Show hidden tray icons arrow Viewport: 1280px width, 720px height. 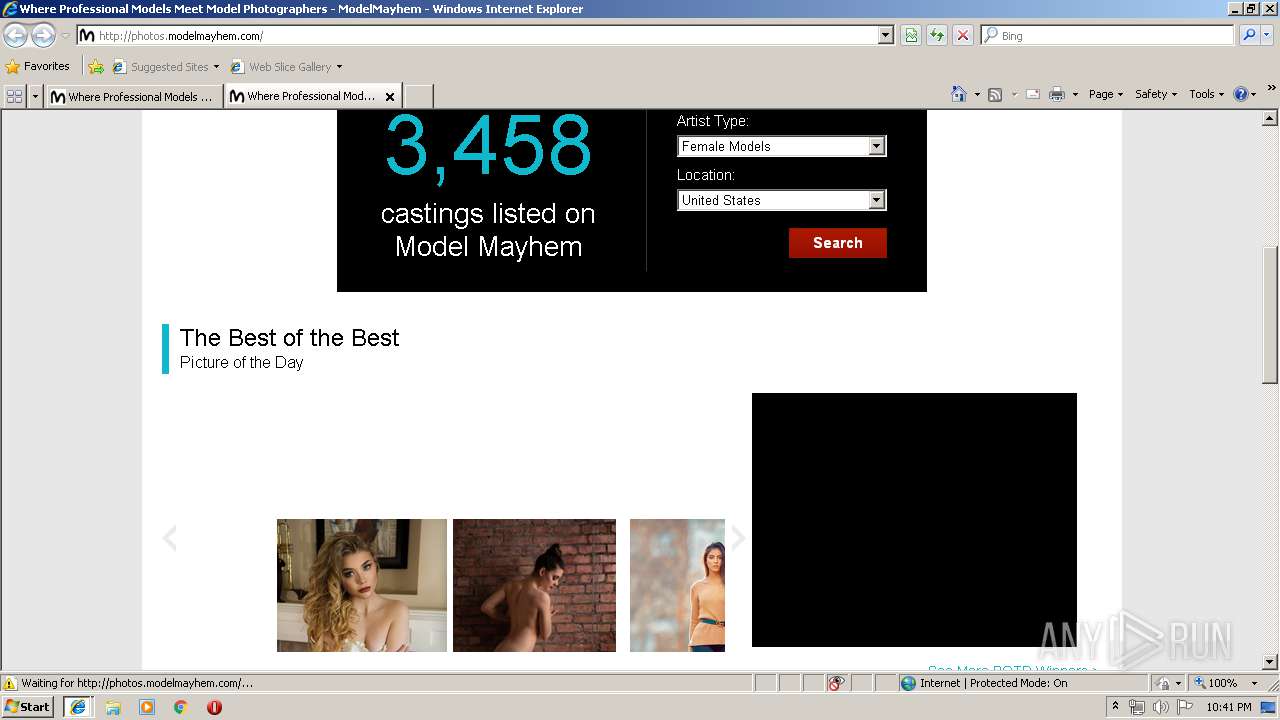pos(1116,706)
